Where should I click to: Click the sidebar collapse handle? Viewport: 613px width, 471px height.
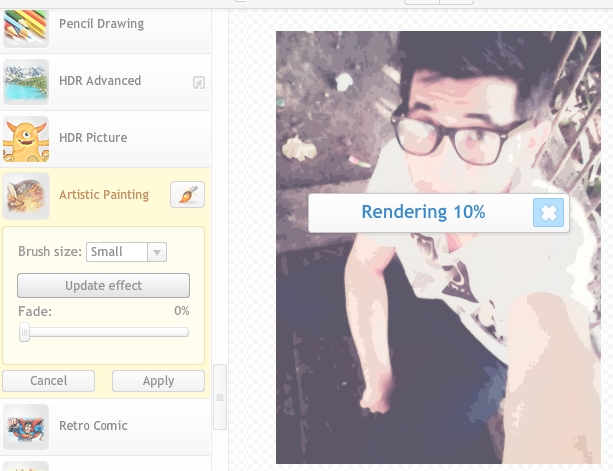click(220, 397)
